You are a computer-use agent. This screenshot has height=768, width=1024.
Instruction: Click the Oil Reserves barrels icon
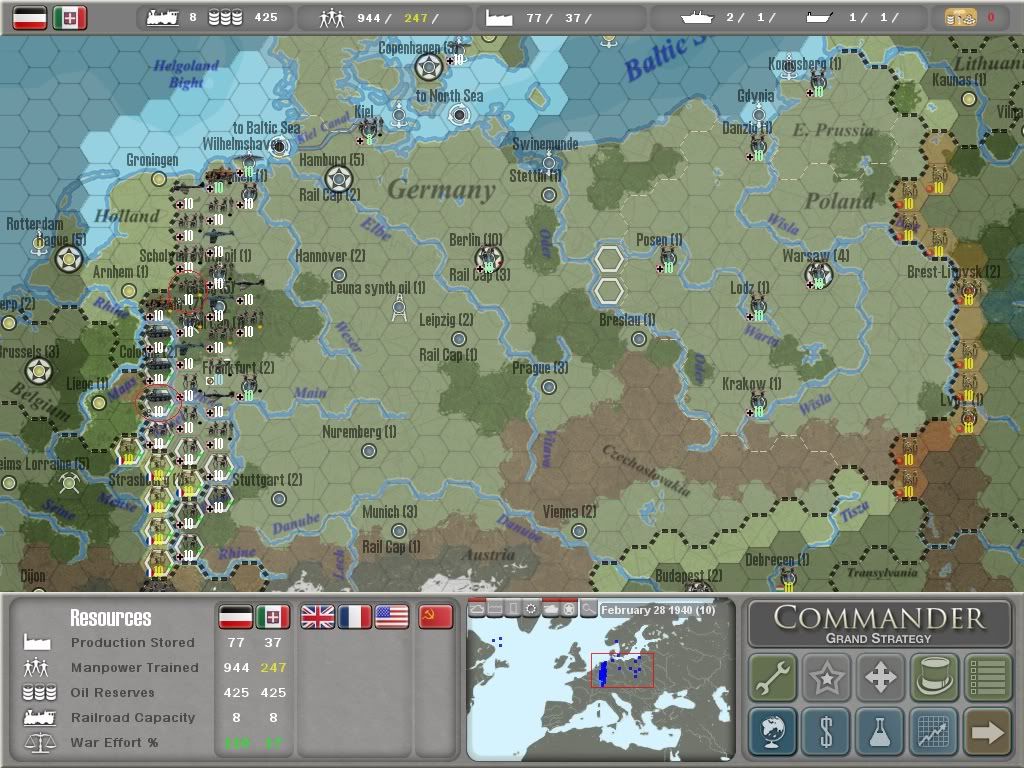click(x=39, y=692)
